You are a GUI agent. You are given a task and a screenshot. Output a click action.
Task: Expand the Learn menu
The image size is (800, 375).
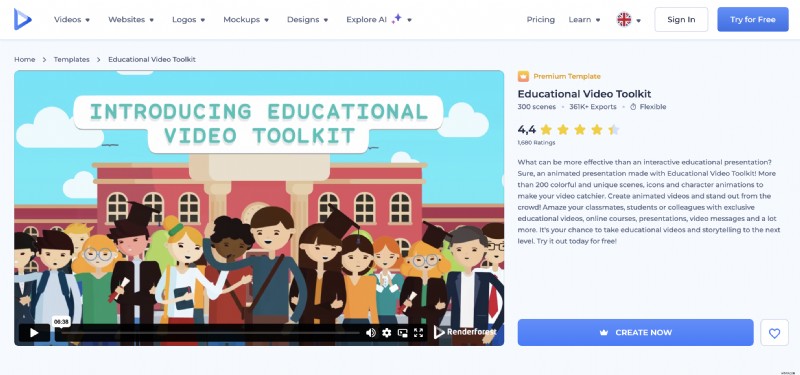point(584,19)
